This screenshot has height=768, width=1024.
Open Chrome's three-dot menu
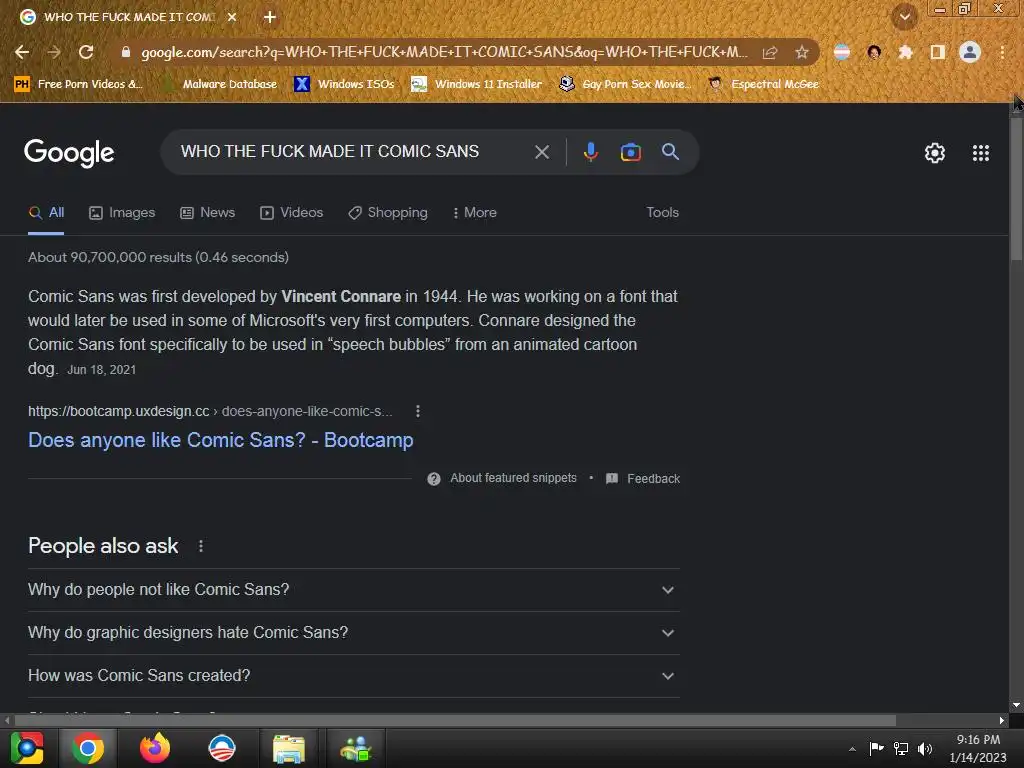tap(1002, 52)
